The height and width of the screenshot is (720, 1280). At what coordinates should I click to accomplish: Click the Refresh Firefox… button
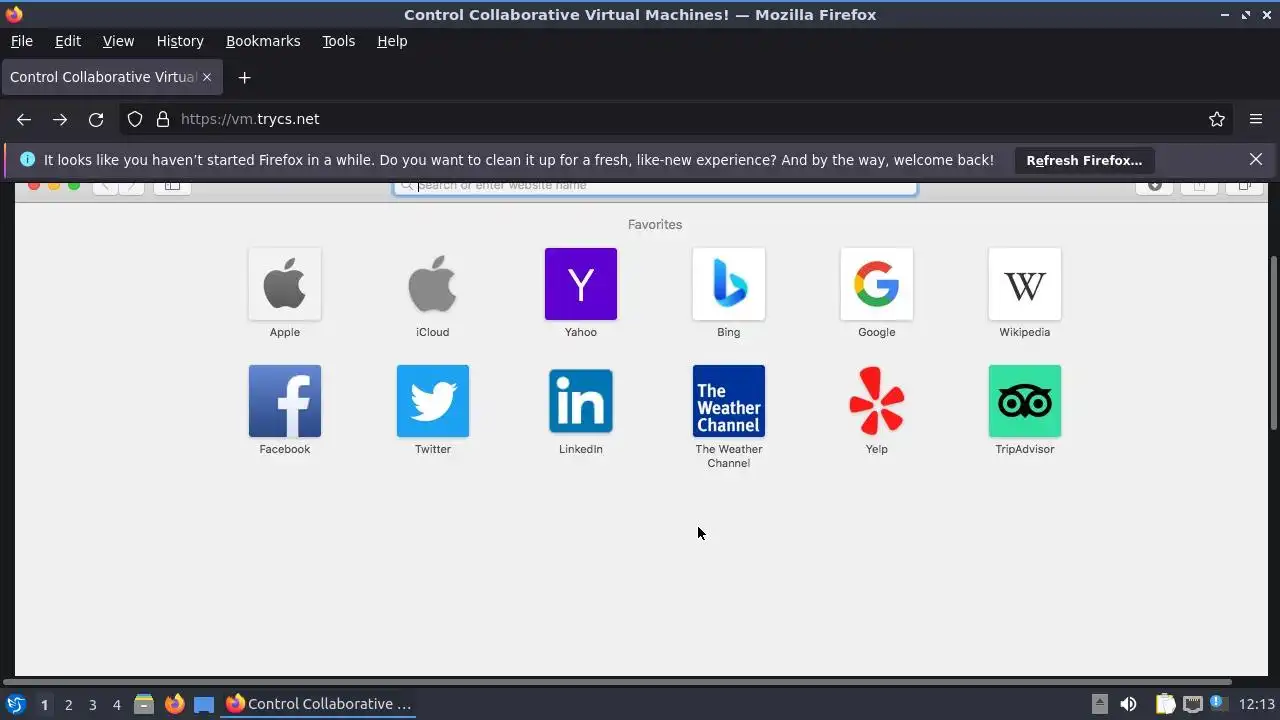coord(1084,160)
